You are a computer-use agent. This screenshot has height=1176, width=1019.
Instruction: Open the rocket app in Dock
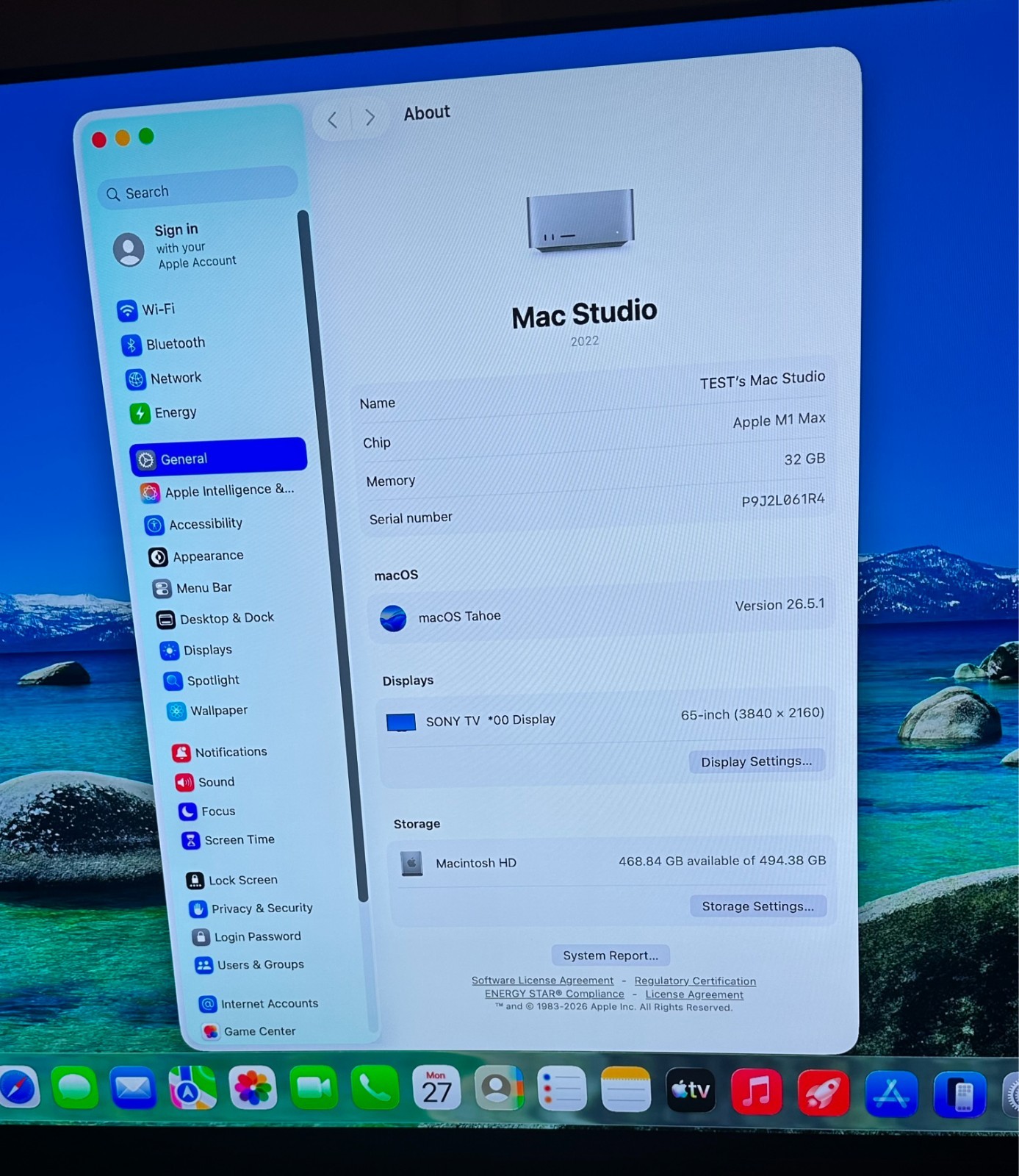point(824,1094)
